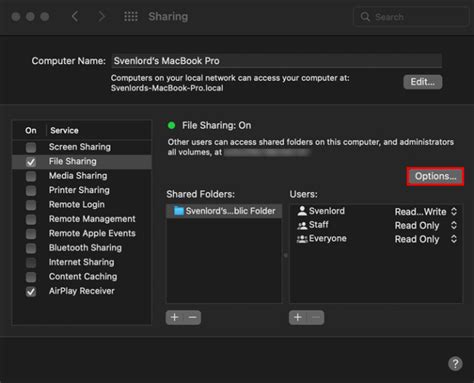Screen dimensions: 474x383
Task: Go forward with the right chevron
Action: click(x=101, y=16)
